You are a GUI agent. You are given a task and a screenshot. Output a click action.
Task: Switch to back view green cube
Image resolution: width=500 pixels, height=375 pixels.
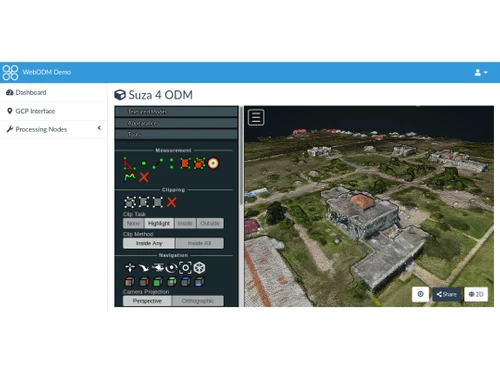pyautogui.click(x=171, y=282)
